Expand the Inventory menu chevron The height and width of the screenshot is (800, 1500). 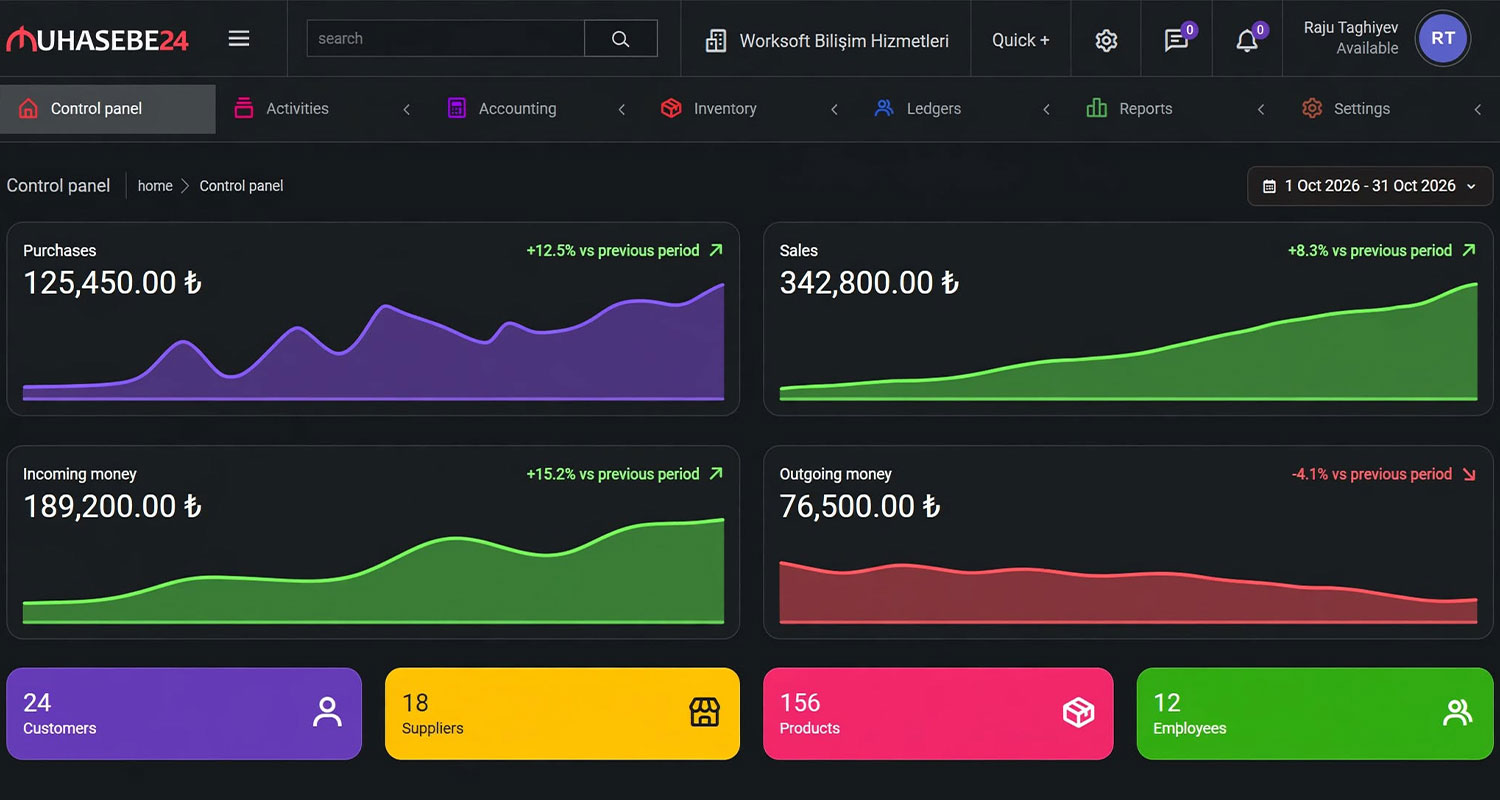click(835, 109)
